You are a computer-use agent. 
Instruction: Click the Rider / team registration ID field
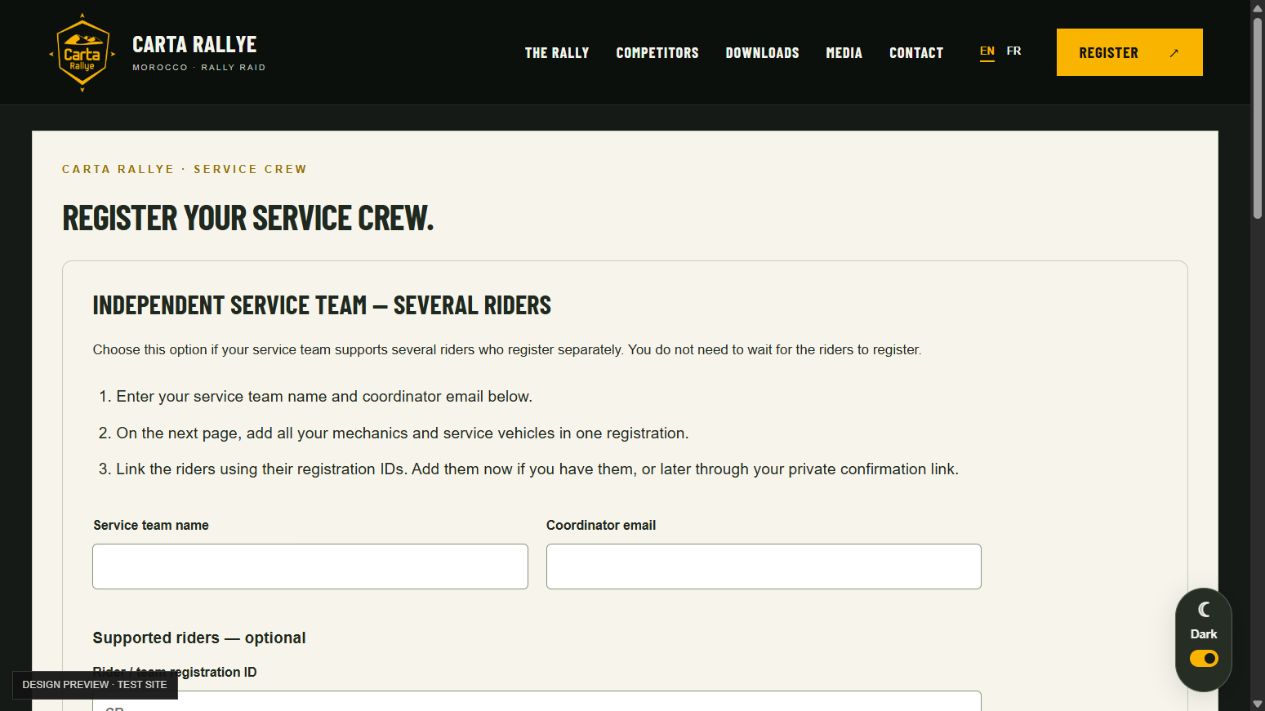[537, 700]
